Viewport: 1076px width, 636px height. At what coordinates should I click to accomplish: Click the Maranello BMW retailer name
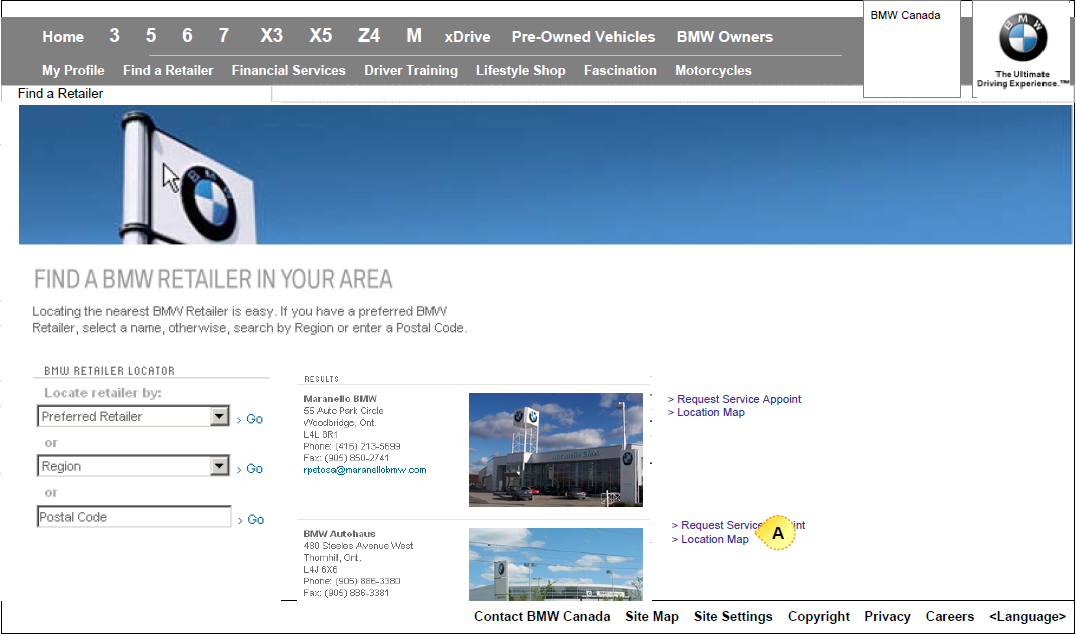pos(340,399)
